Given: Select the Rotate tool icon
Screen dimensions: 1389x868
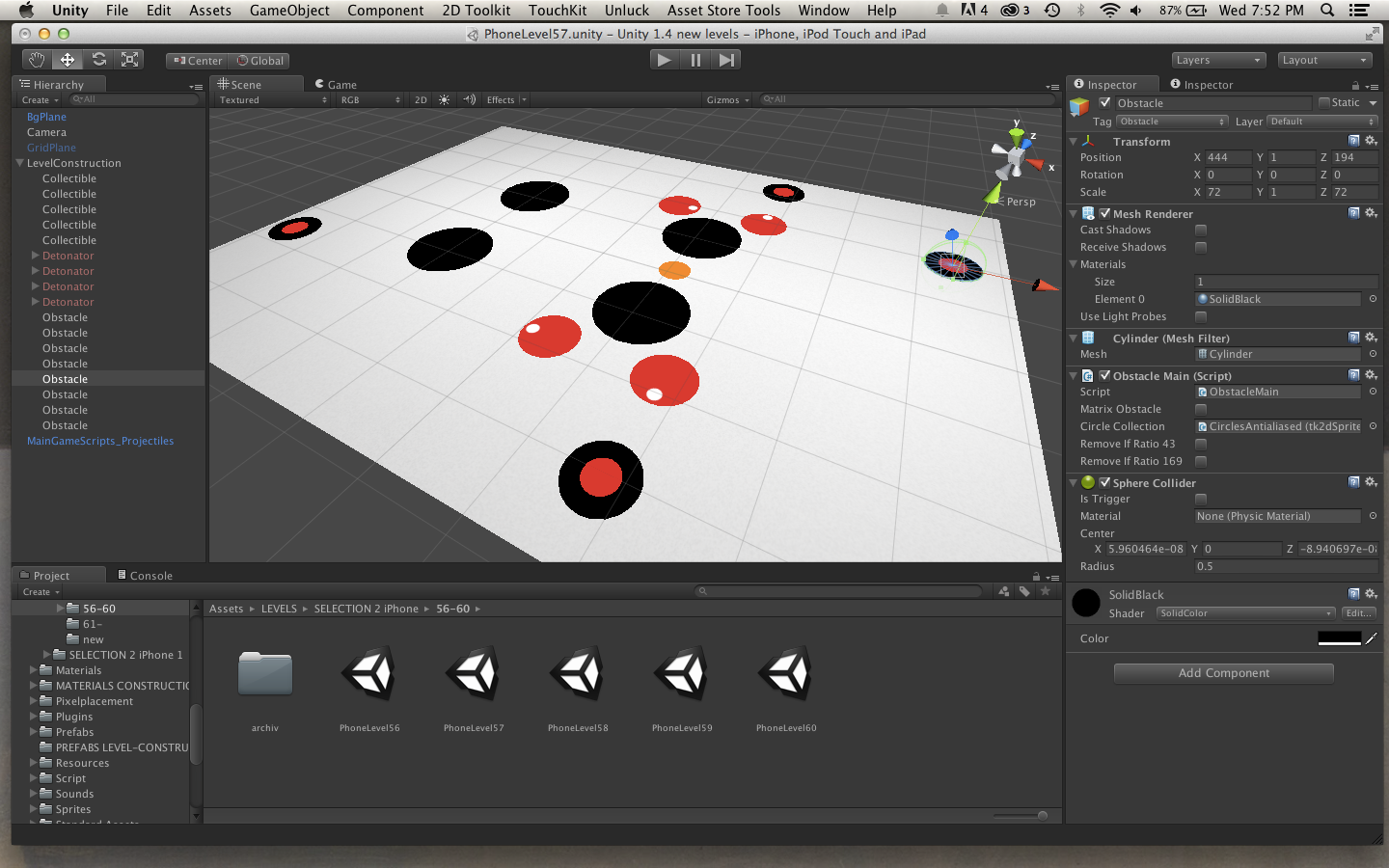Looking at the screenshot, I should [x=98, y=60].
